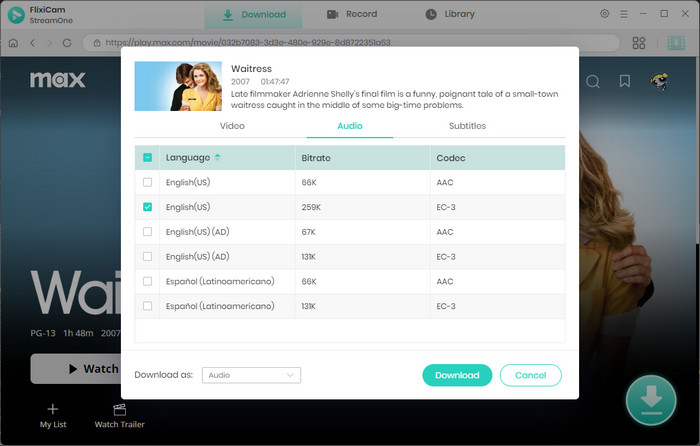This screenshot has height=446, width=700.
Task: Open the Max profile avatar
Action: pyautogui.click(x=659, y=81)
